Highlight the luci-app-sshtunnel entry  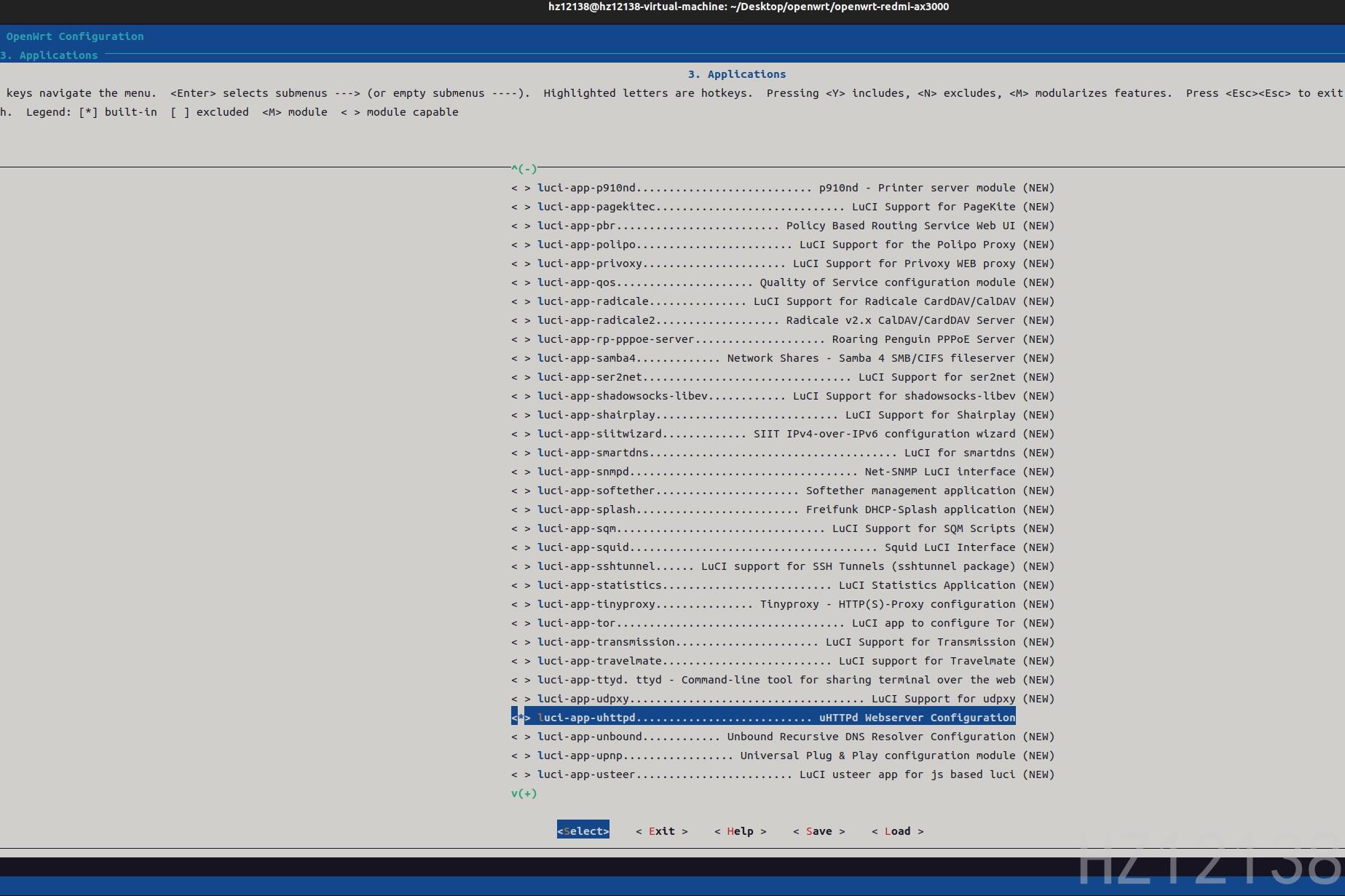coord(783,566)
